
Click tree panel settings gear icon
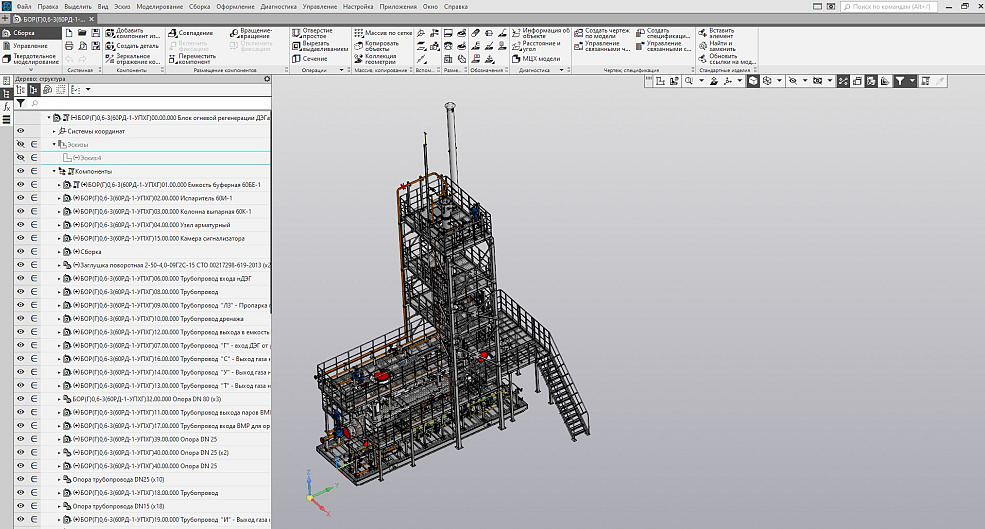[x=267, y=79]
